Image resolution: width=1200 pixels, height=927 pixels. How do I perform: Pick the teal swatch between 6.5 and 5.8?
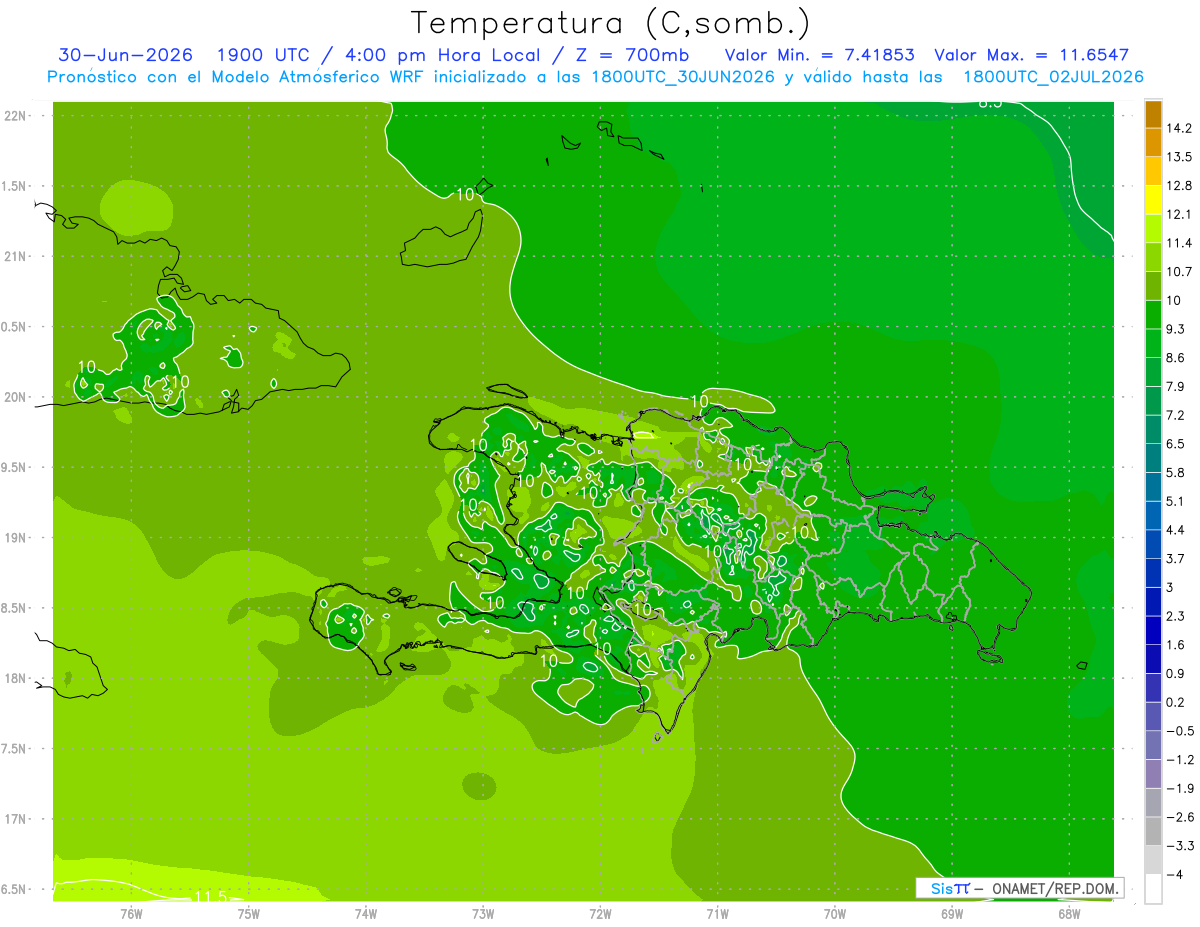tap(1152, 458)
